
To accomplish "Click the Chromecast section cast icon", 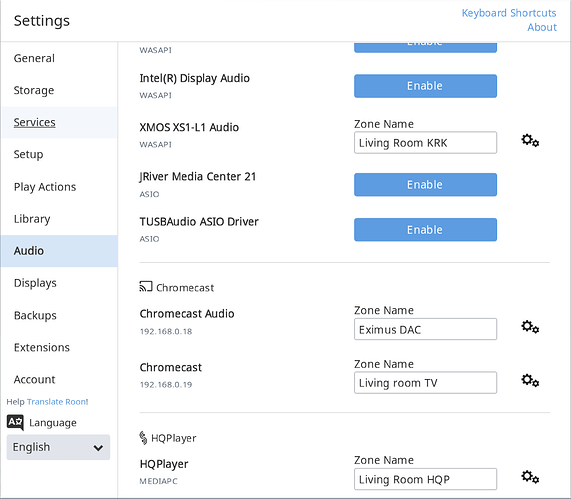I will (146, 287).
